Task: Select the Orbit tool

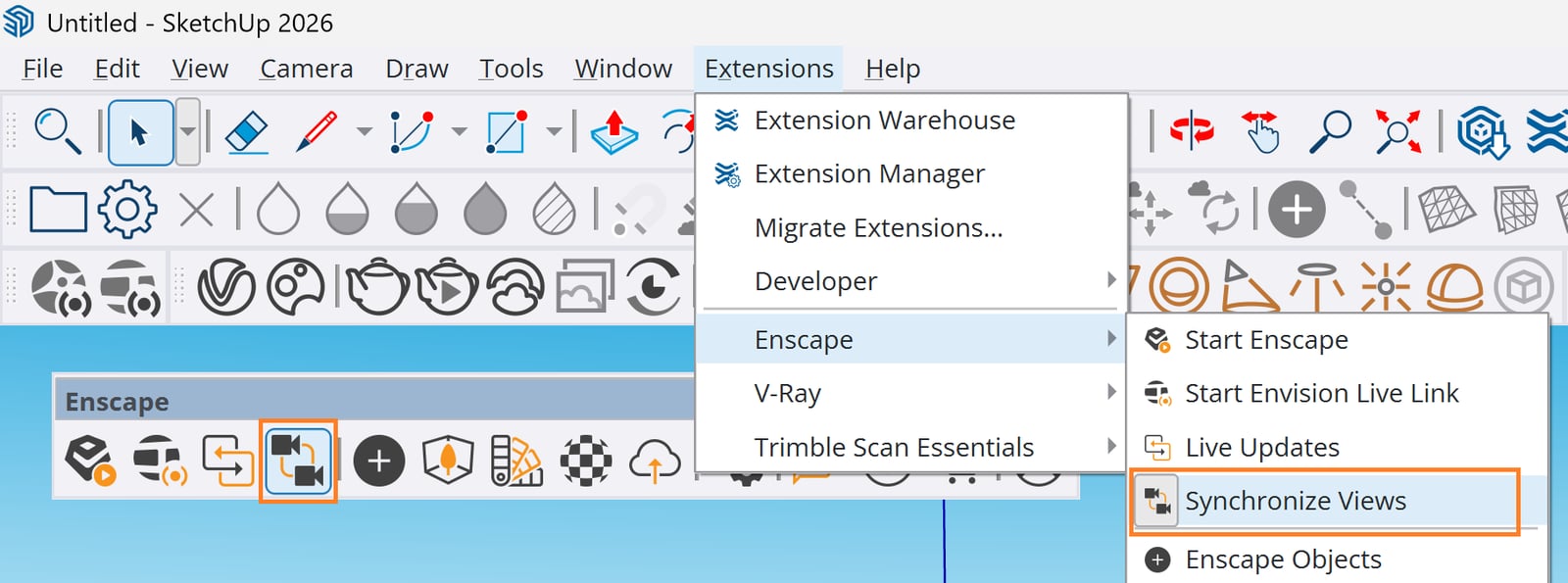Action: [1192, 131]
